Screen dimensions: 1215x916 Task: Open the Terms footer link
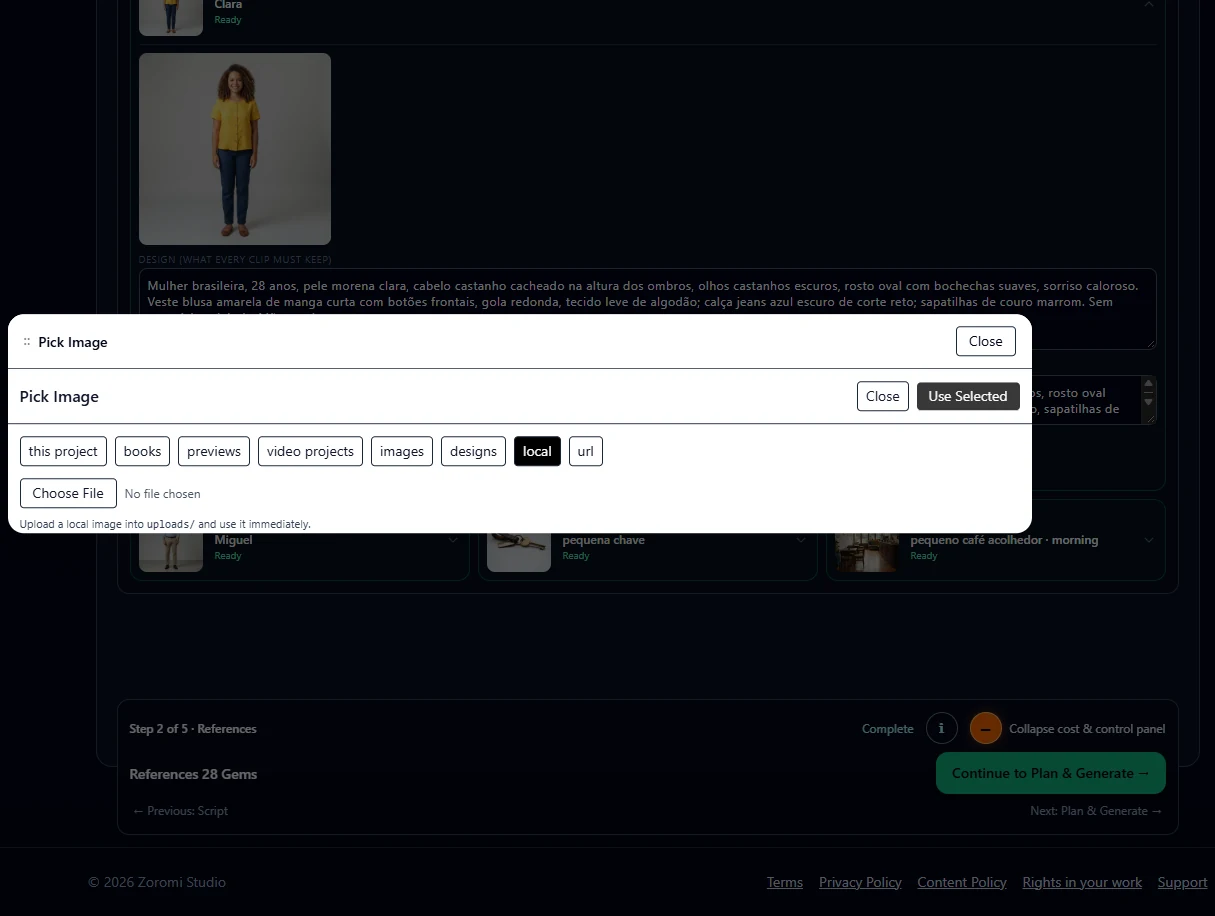point(785,882)
